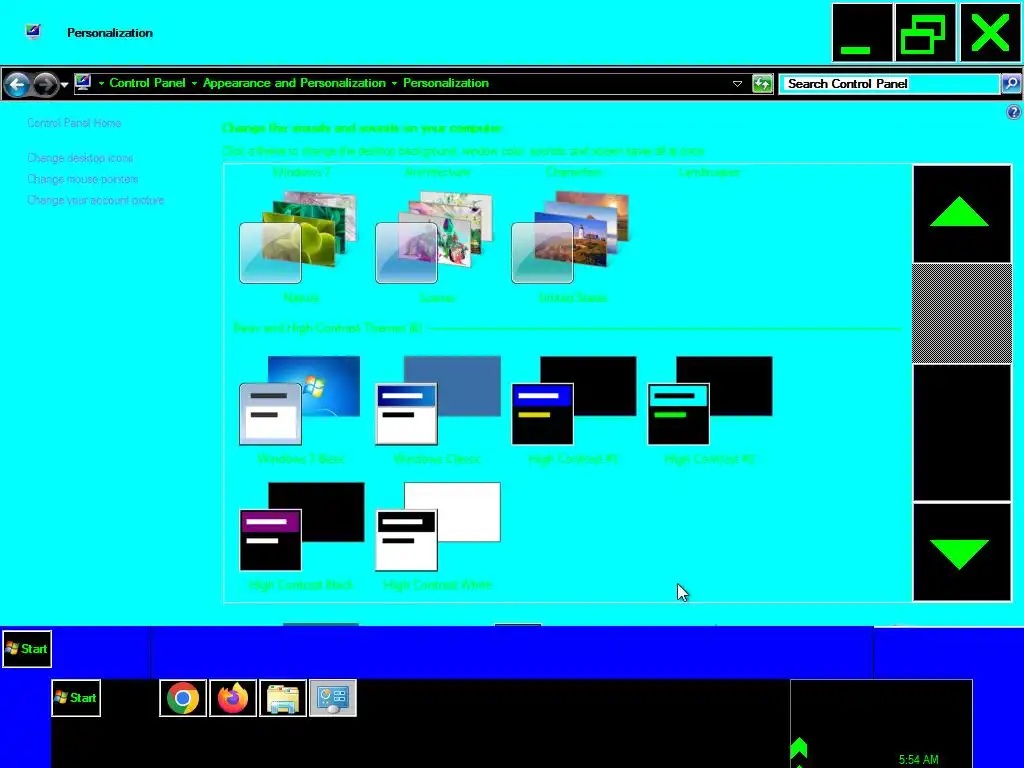This screenshot has width=1024, height=768.
Task: Click the scrollbar up arrow
Action: (961, 214)
